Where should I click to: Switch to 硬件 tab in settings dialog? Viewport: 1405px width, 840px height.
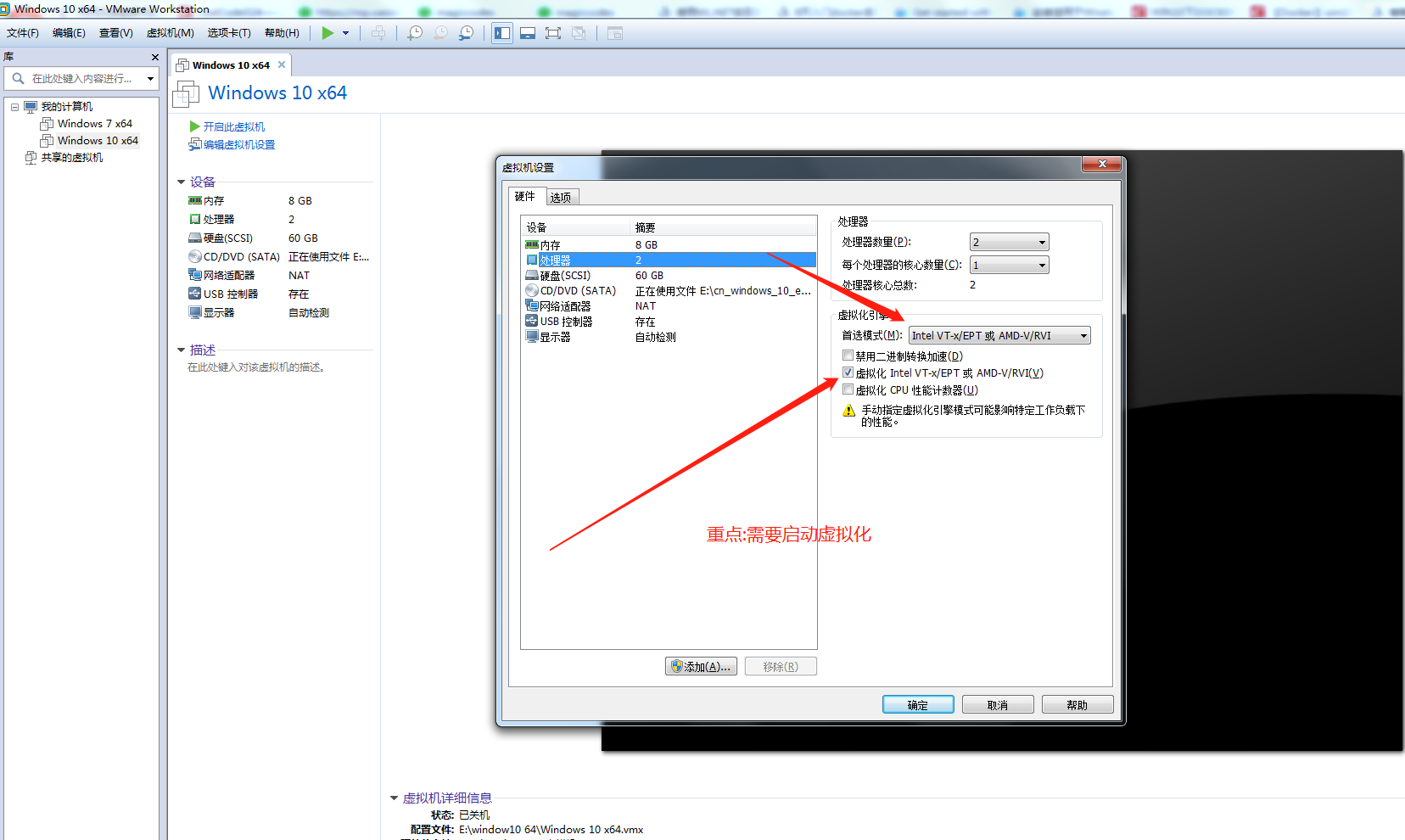coord(525,196)
